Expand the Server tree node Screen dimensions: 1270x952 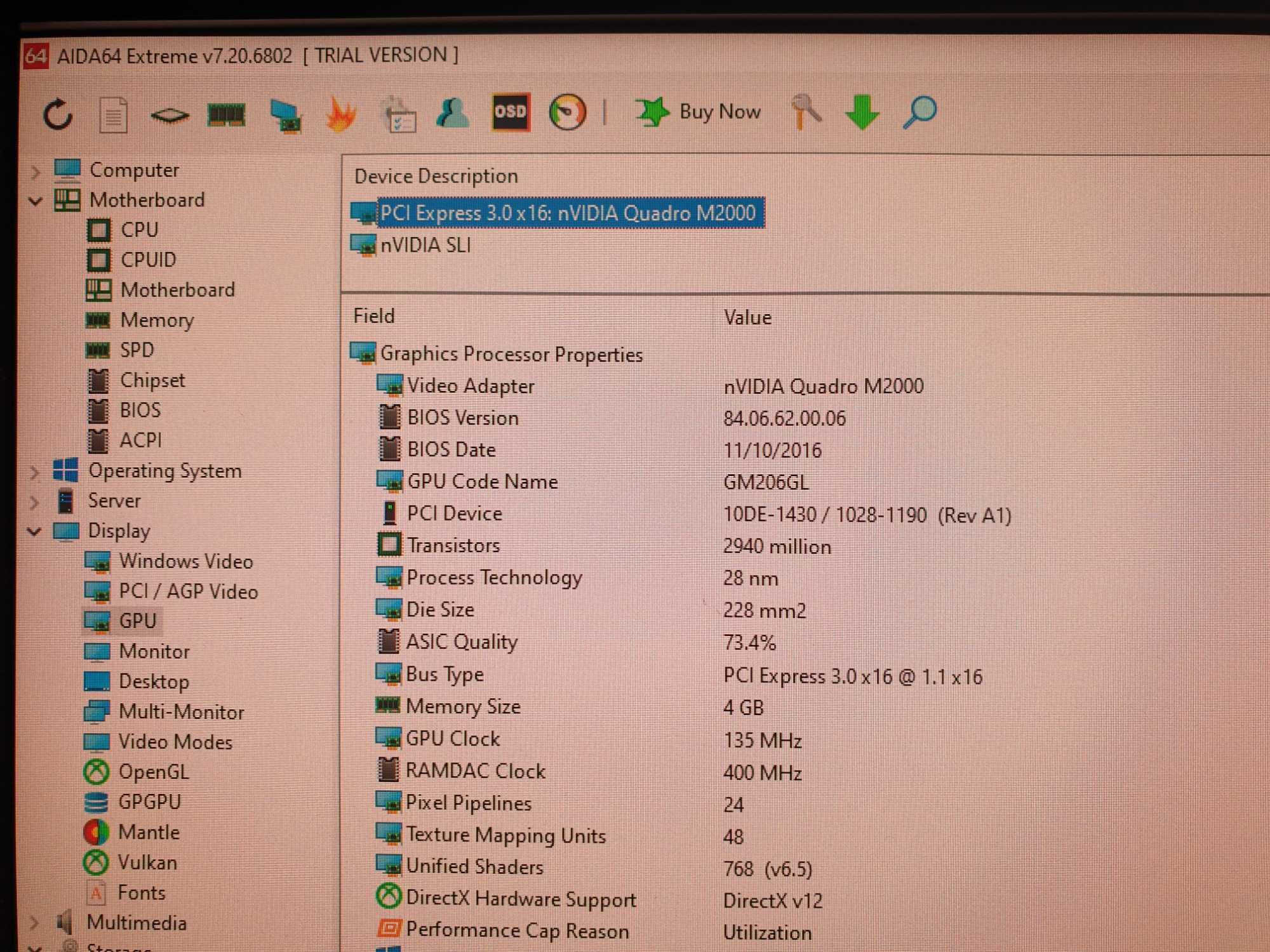point(34,502)
